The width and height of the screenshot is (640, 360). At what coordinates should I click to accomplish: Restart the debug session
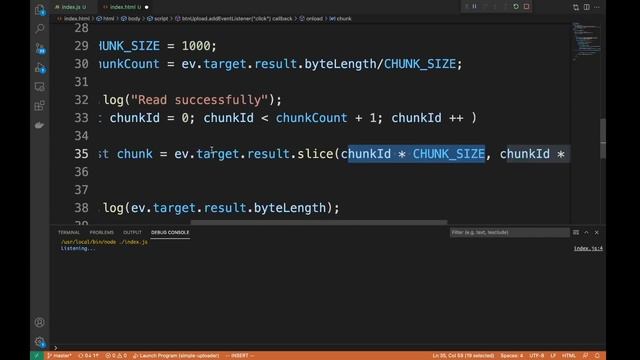click(x=516, y=7)
